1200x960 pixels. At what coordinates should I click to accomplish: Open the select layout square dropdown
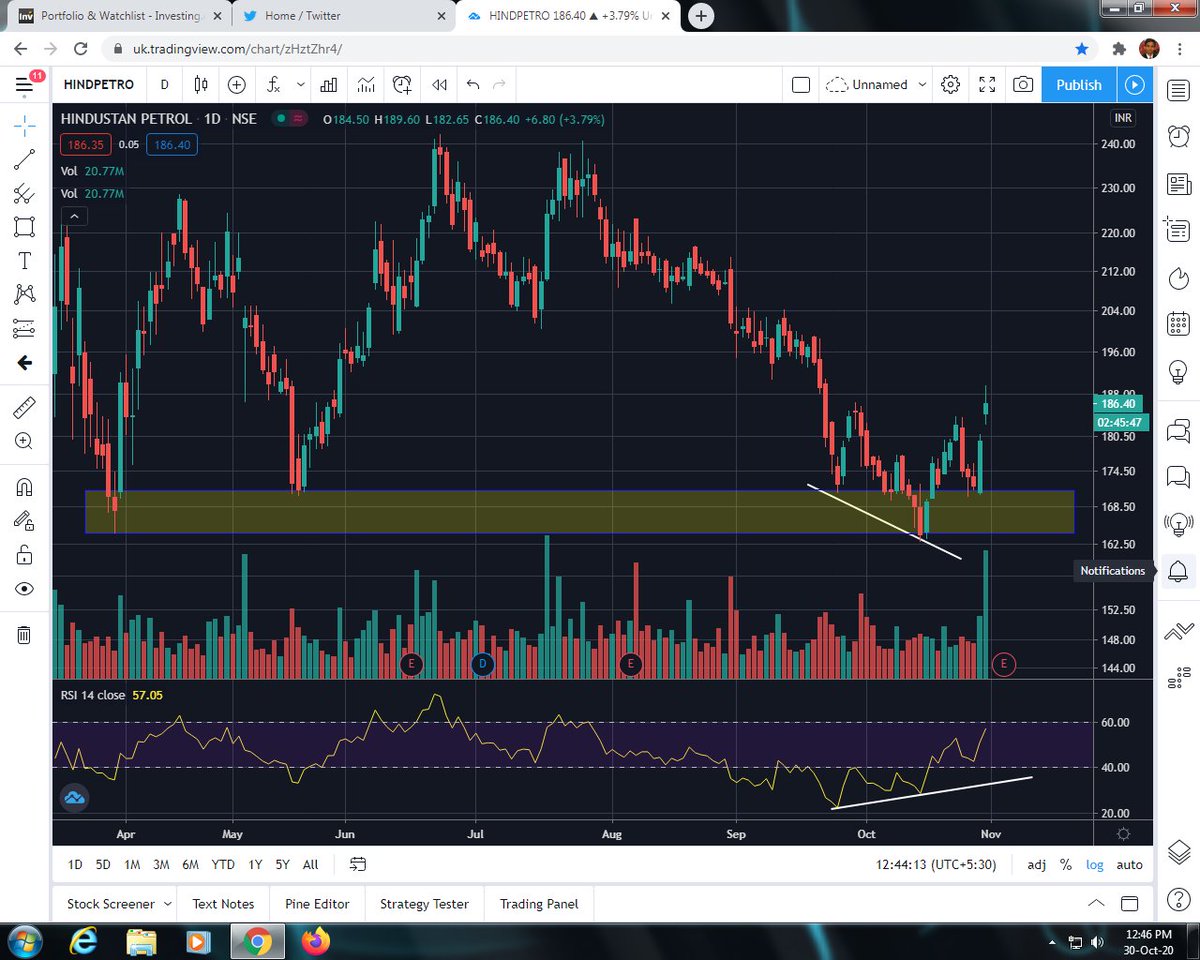pyautogui.click(x=801, y=85)
